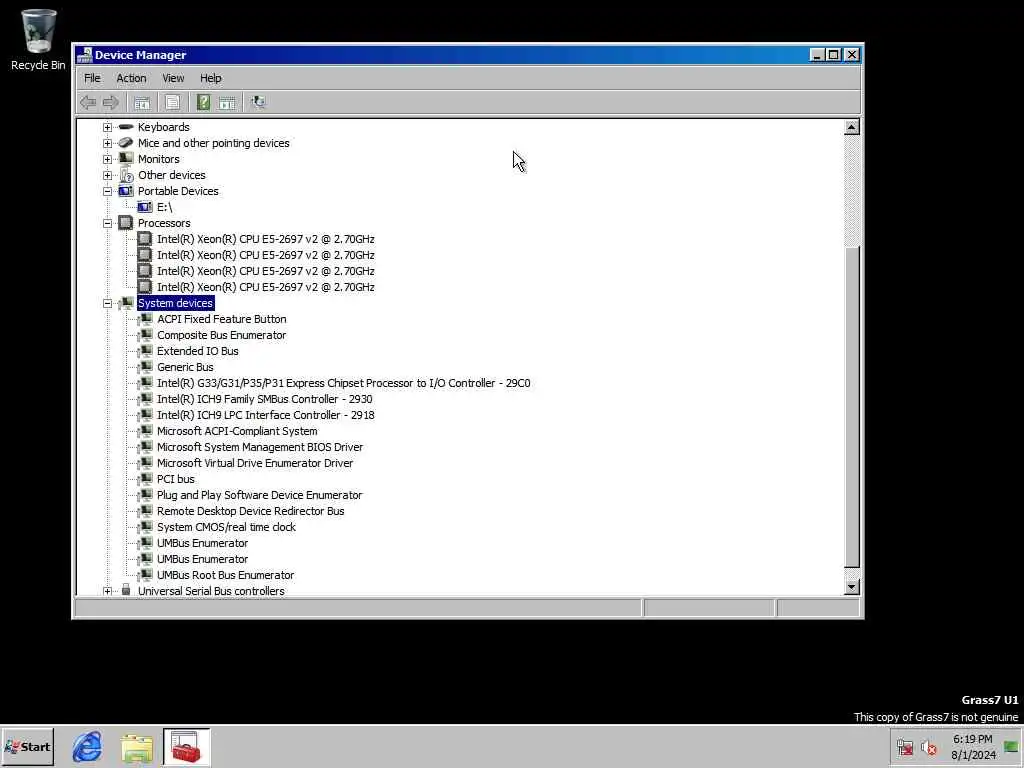The height and width of the screenshot is (768, 1024).
Task: Open the File menu
Action: pyautogui.click(x=92, y=78)
